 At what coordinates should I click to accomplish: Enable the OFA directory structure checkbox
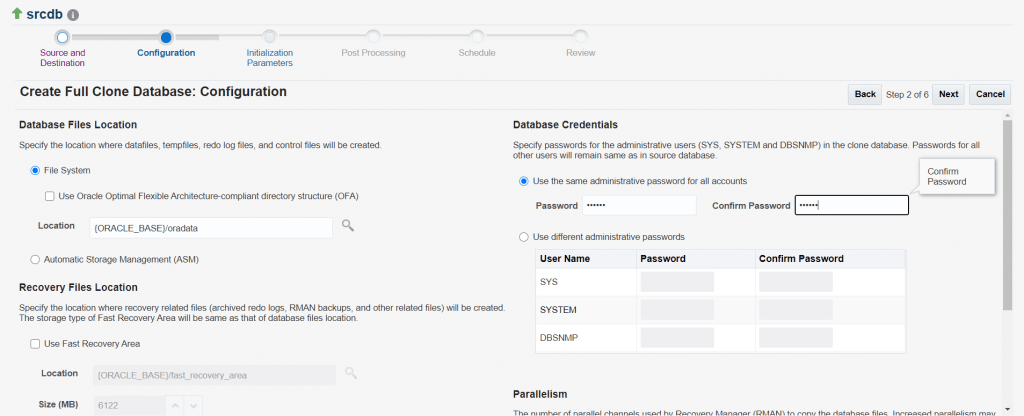tap(50, 196)
